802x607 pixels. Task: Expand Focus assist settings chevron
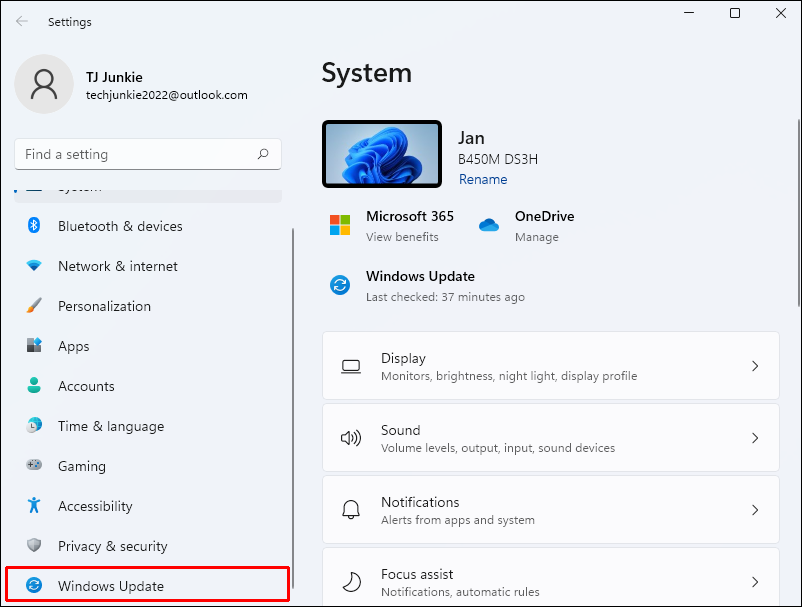coord(755,581)
